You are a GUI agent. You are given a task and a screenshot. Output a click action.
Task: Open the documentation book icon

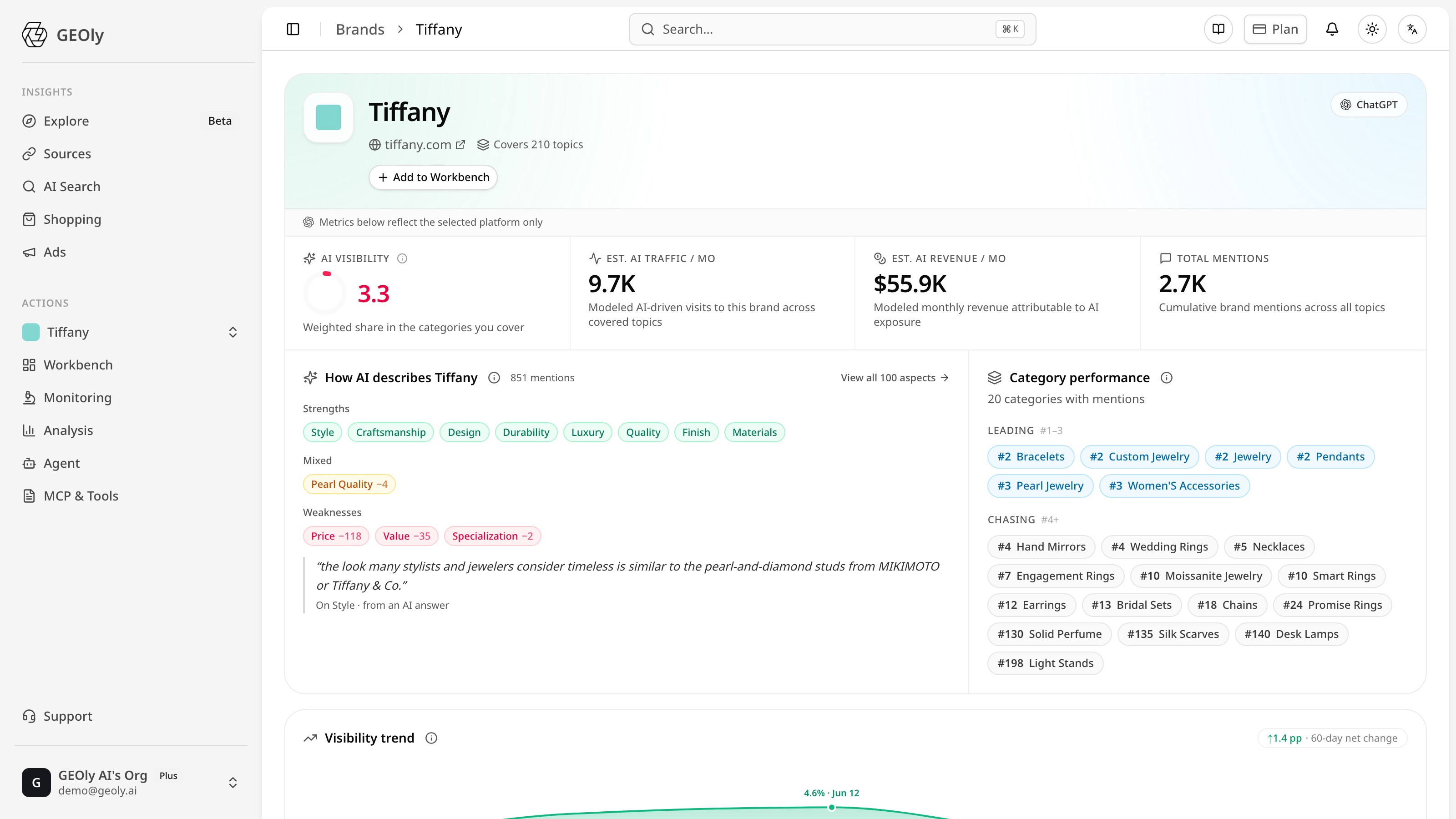point(1218,29)
